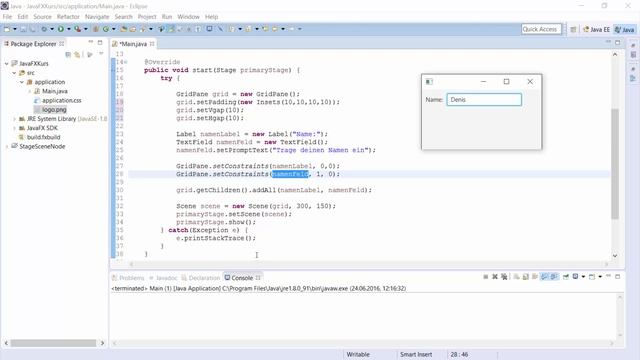Open the Open Console dropdown arrow
The height and width of the screenshot is (360, 640).
[600, 277]
